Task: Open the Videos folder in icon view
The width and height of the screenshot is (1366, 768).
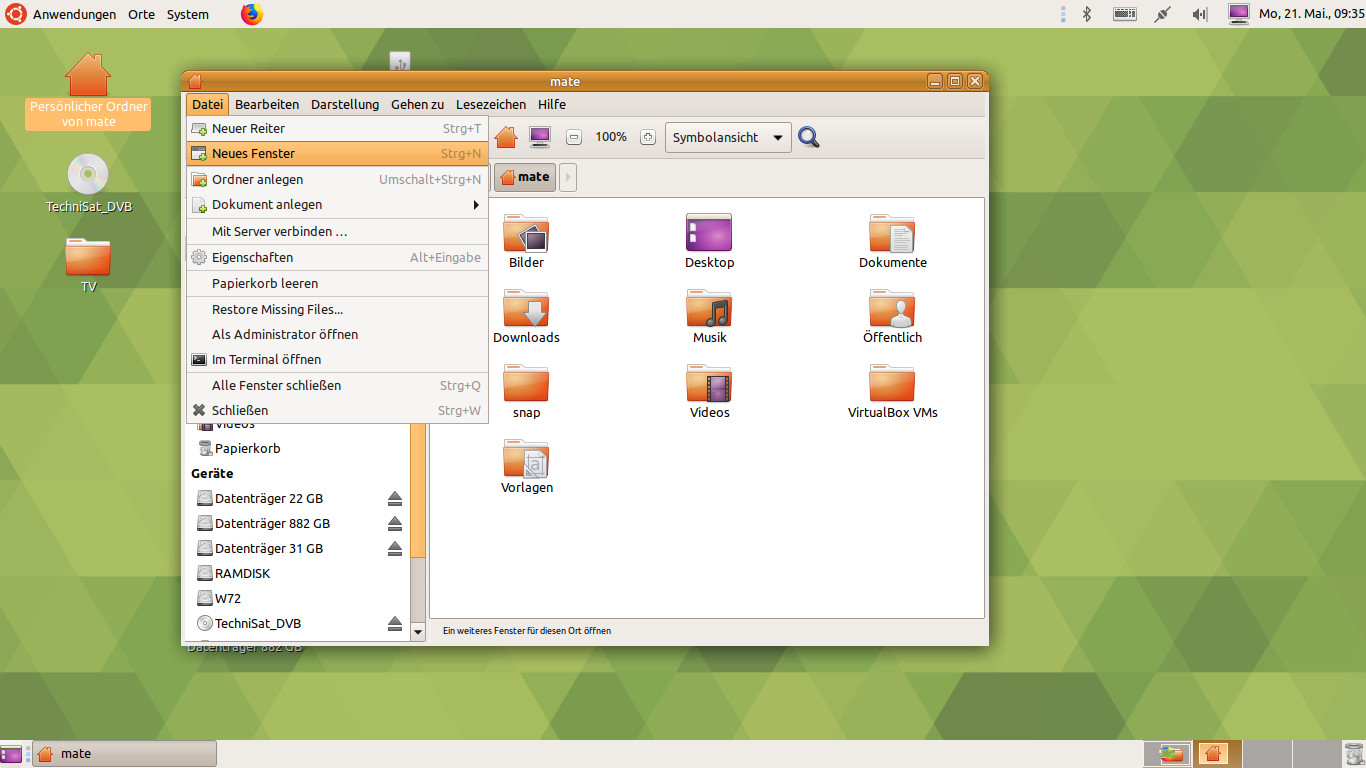Action: (x=709, y=391)
